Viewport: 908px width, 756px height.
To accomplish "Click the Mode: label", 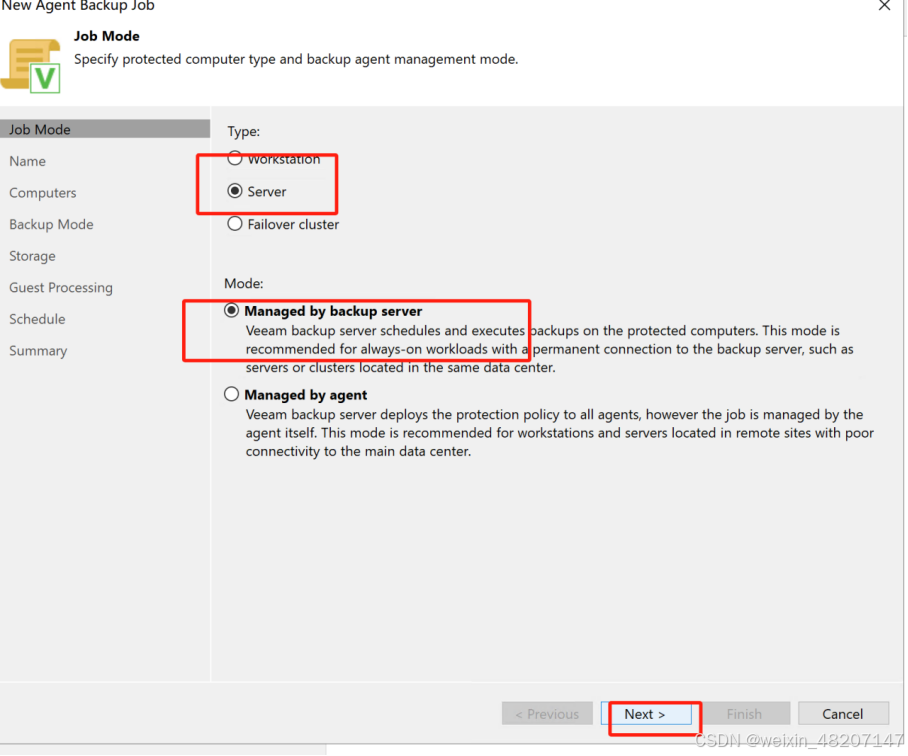I will click(x=244, y=284).
